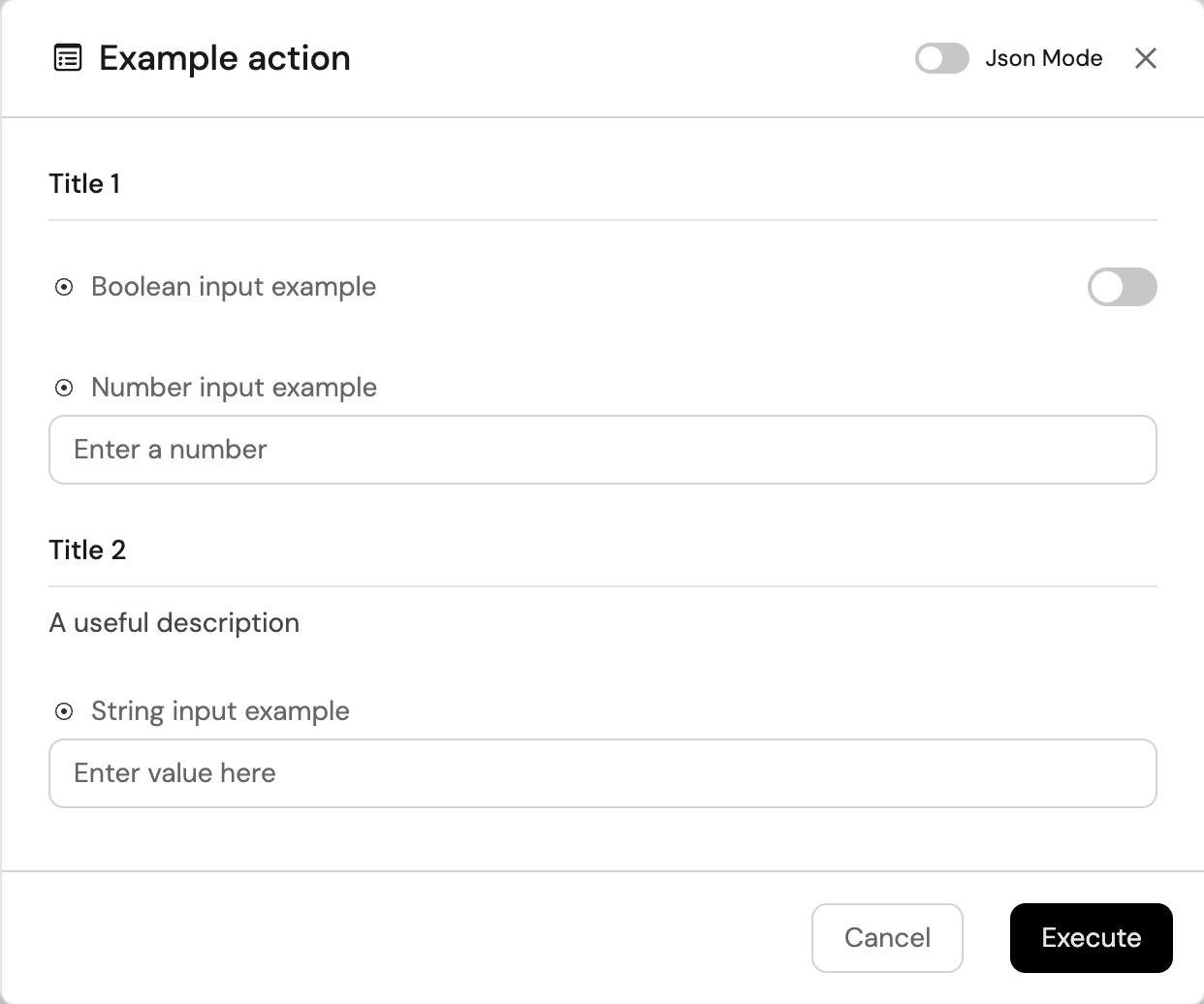Run the action with Execute
Screen dimensions: 1204x1004
coord(1091,938)
